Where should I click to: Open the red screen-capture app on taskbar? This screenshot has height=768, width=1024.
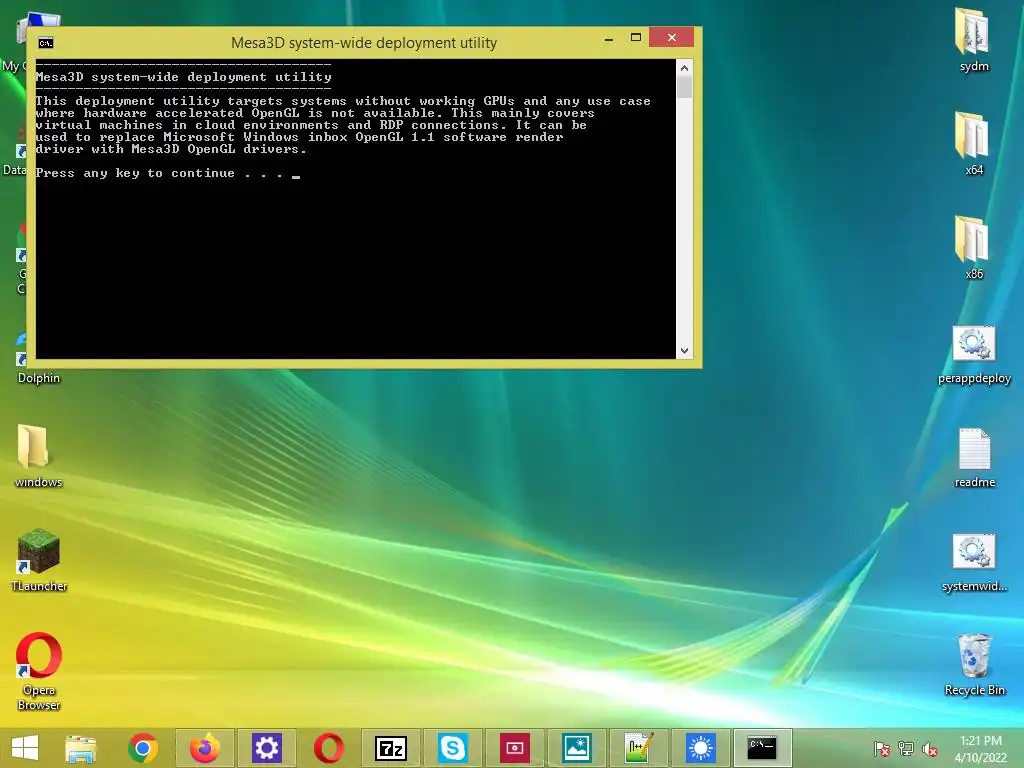tap(515, 748)
